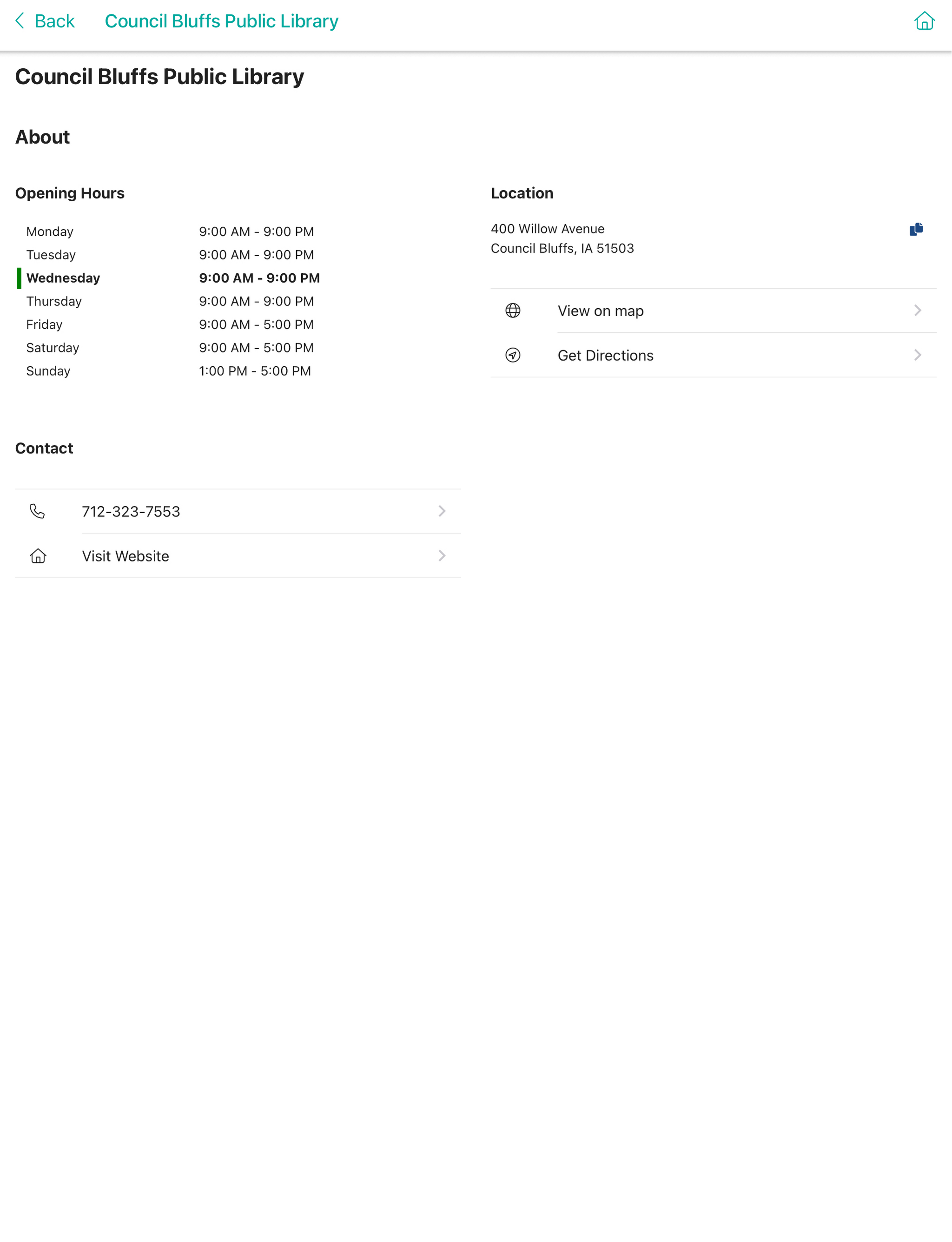Click Saturday's hours 9:00 AM - 5:00 PM

point(257,348)
